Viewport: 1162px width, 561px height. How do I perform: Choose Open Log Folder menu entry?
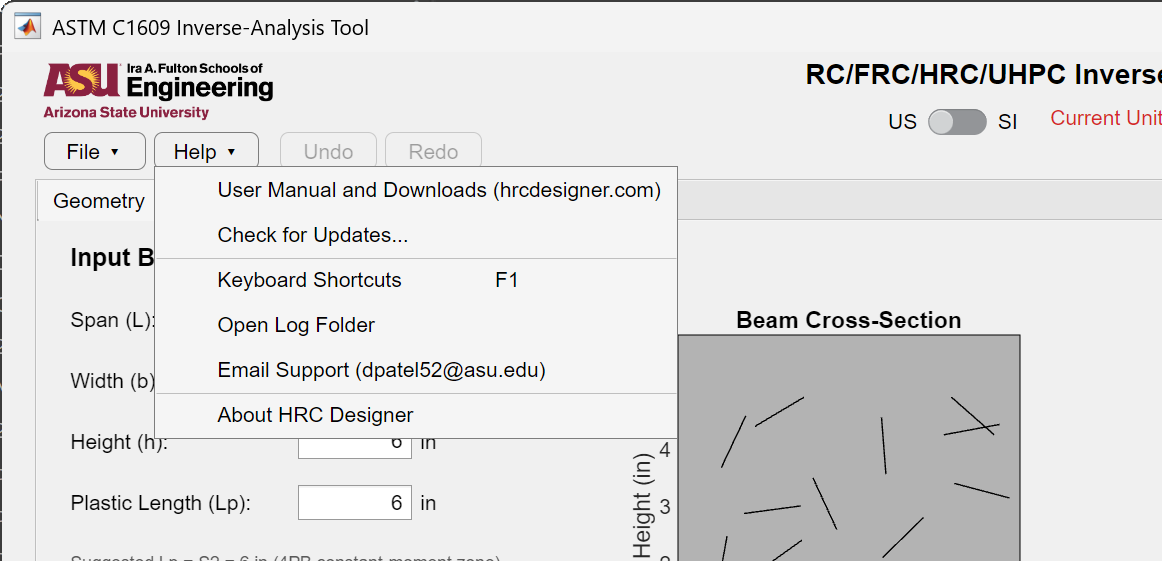pos(416,325)
